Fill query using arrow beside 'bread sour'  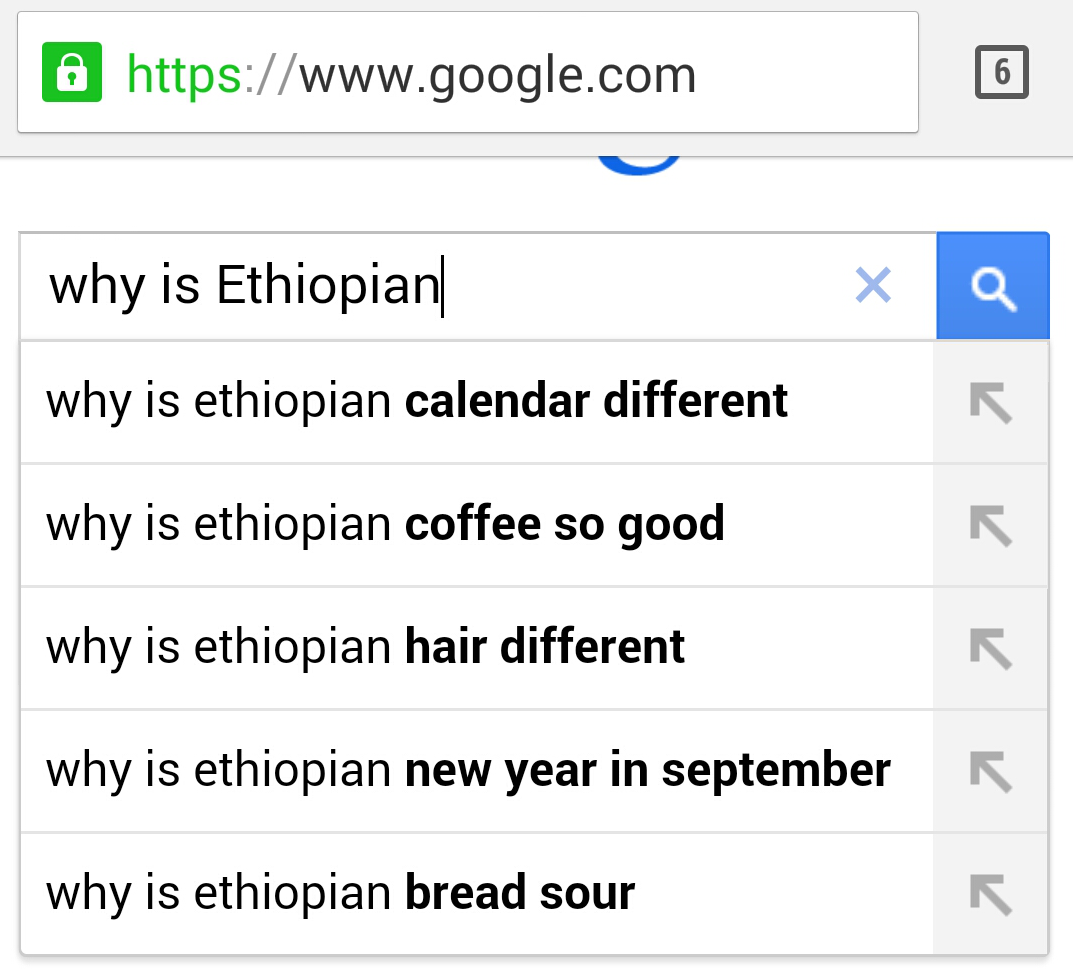coord(990,894)
